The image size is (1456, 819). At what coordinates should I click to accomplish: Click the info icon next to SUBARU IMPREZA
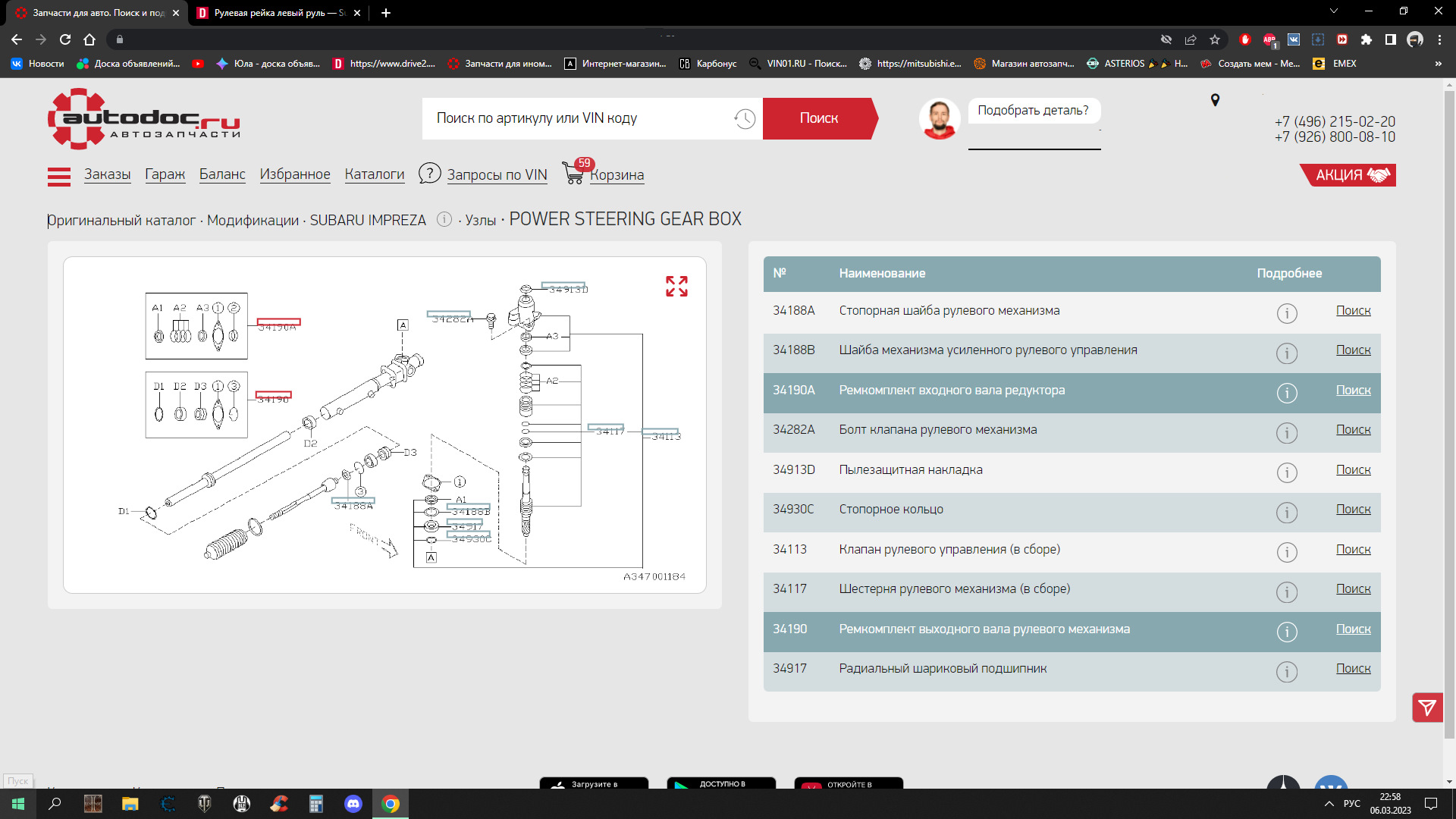tap(444, 219)
